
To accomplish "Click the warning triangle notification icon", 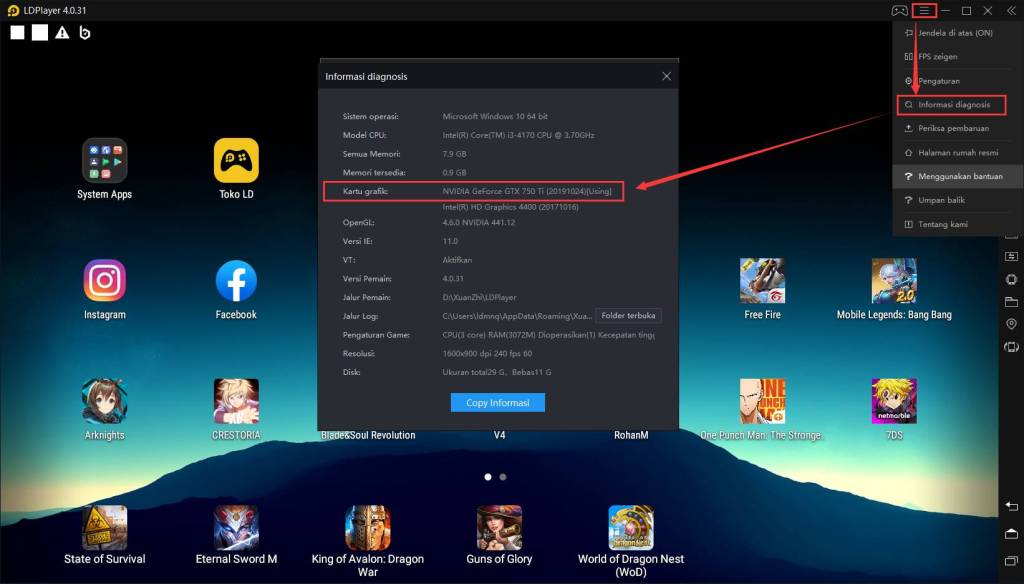I will pos(62,33).
